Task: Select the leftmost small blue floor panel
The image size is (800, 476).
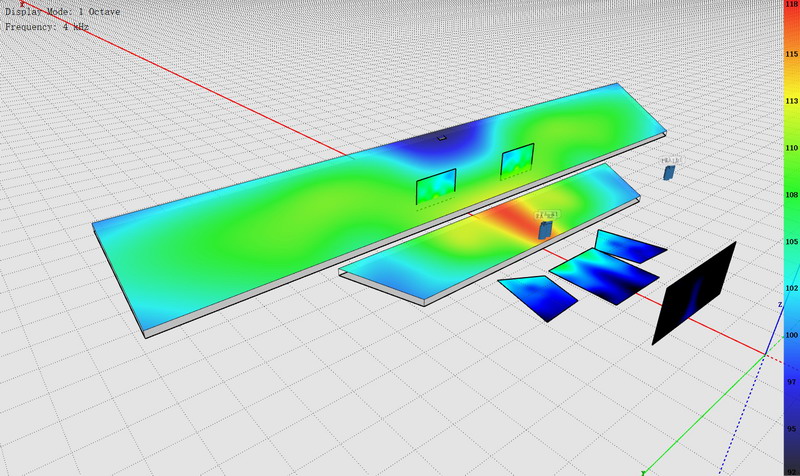Action: point(539,297)
